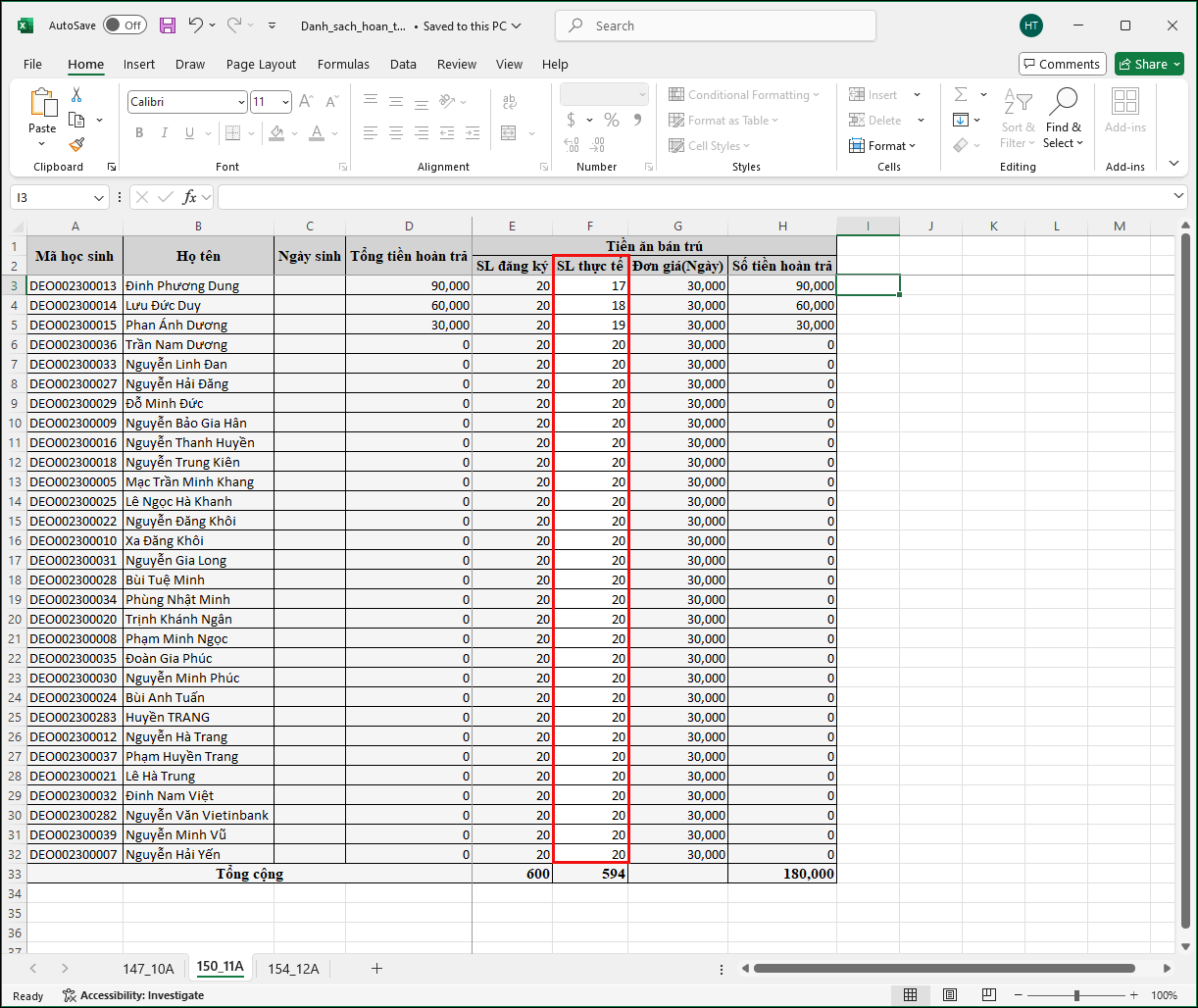Viewport: 1198px width, 1008px height.
Task: Open the Page Layout tab
Action: pyautogui.click(x=261, y=64)
